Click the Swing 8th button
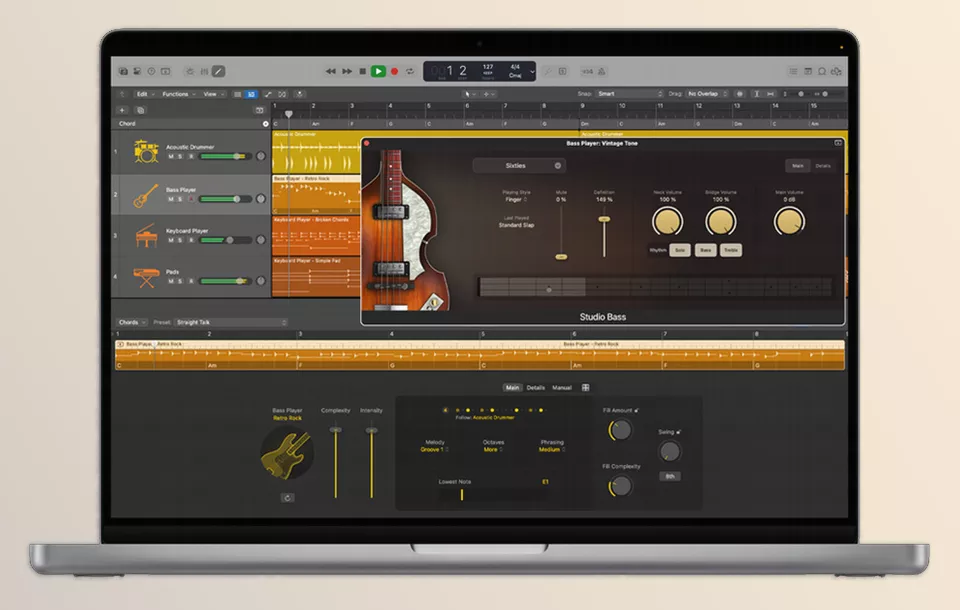 tap(670, 476)
